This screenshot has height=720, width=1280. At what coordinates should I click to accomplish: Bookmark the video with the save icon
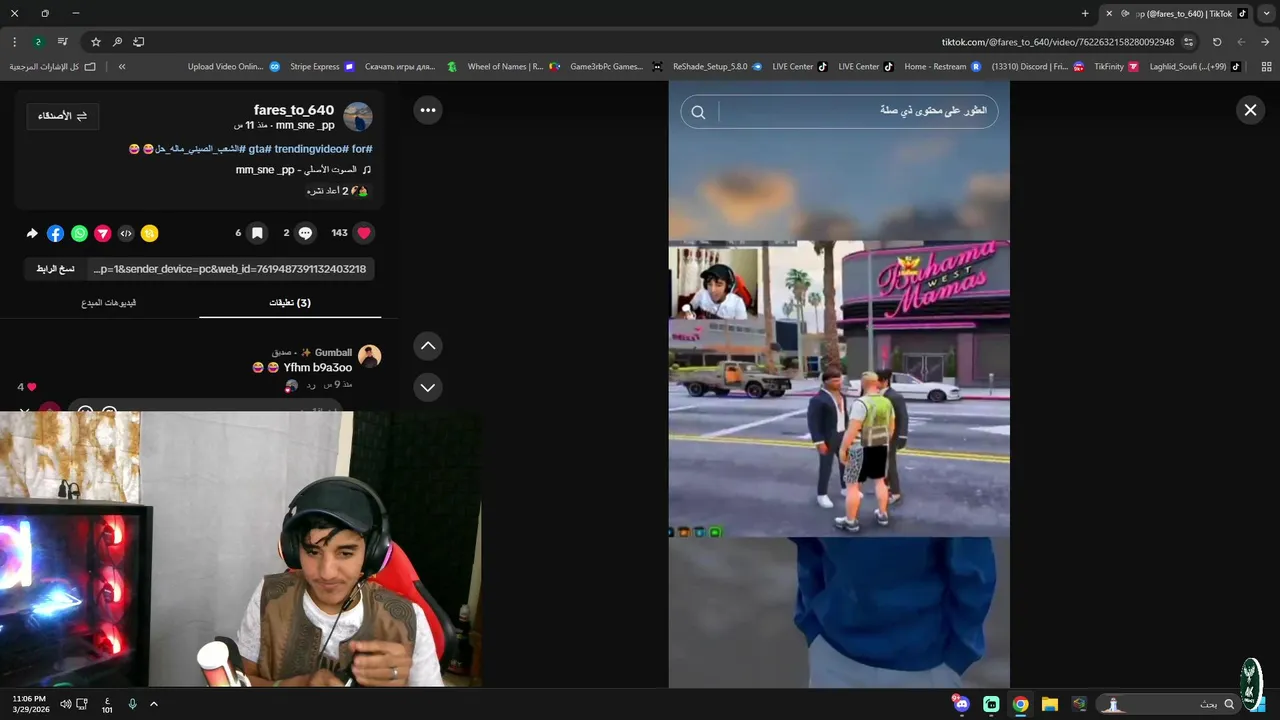pyautogui.click(x=257, y=233)
